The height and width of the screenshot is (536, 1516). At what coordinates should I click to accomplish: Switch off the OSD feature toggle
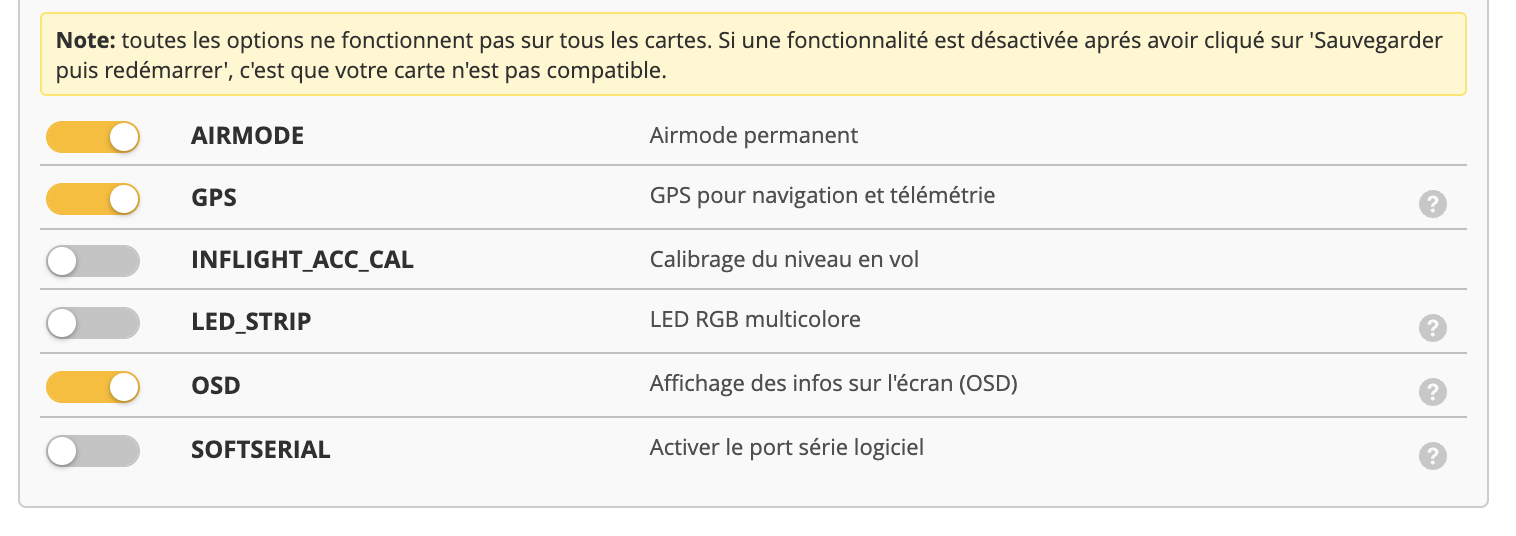coord(93,386)
